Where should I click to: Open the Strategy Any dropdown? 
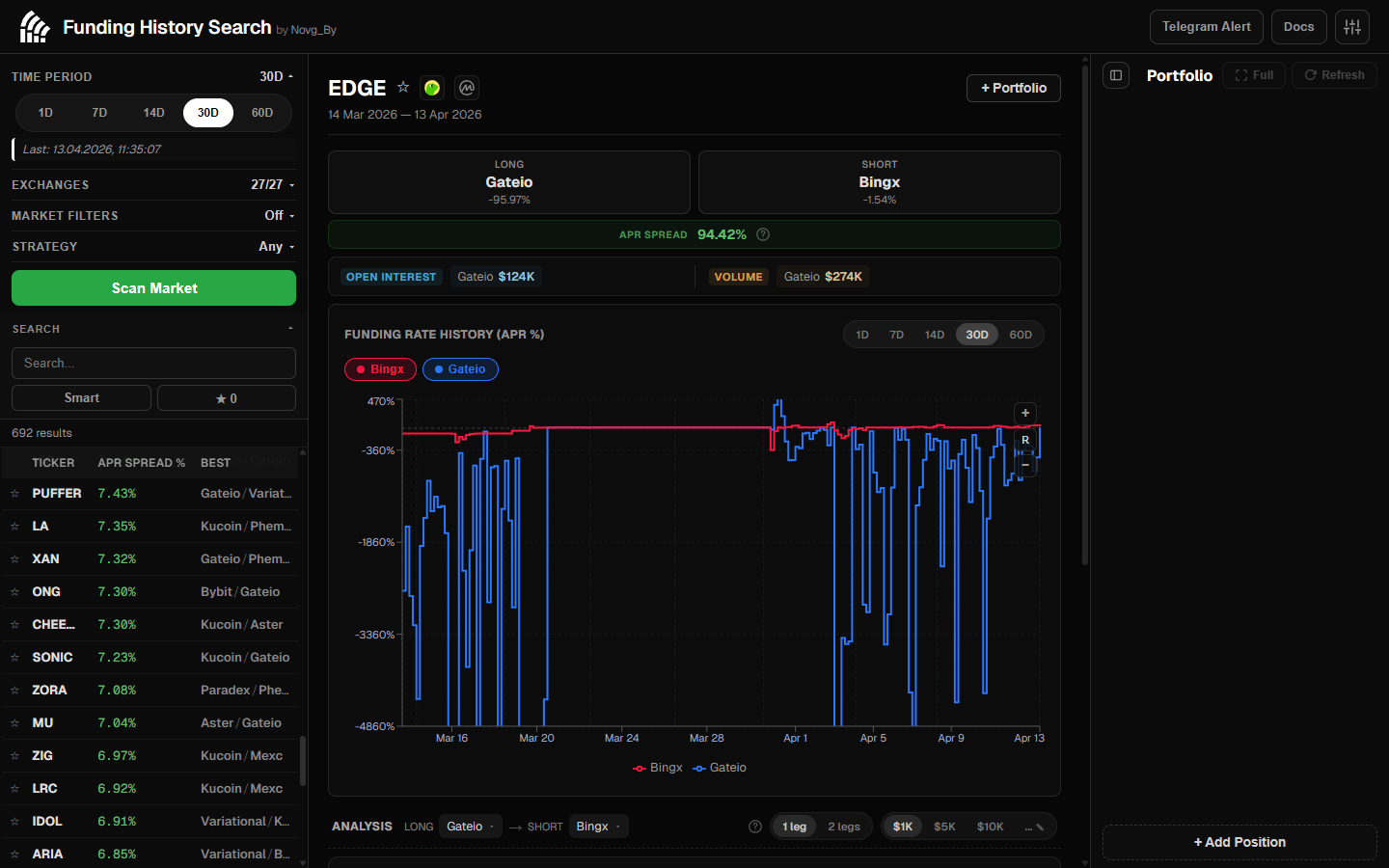point(276,246)
